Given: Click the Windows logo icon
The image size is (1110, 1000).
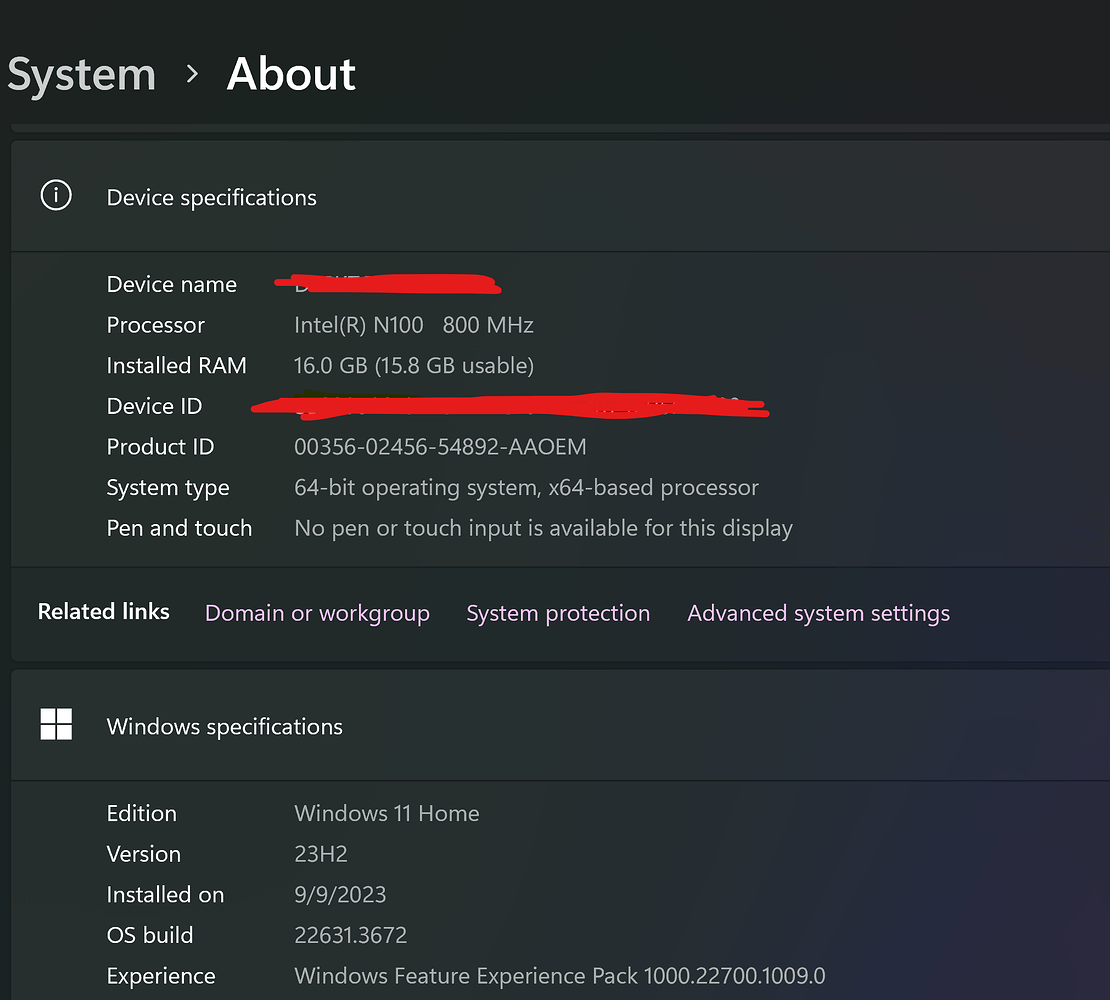Looking at the screenshot, I should [x=56, y=724].
